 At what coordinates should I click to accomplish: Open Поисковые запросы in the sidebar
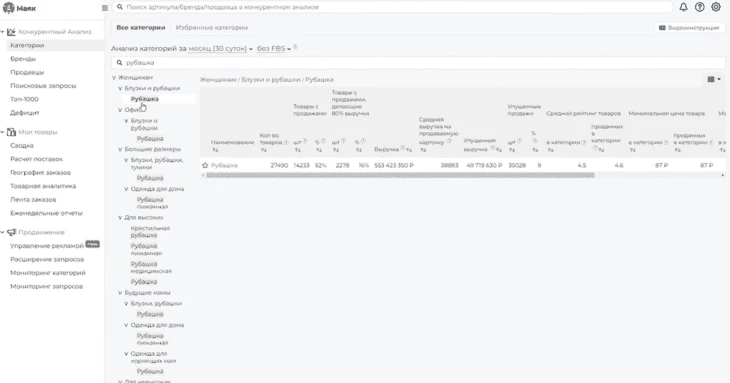click(x=43, y=86)
